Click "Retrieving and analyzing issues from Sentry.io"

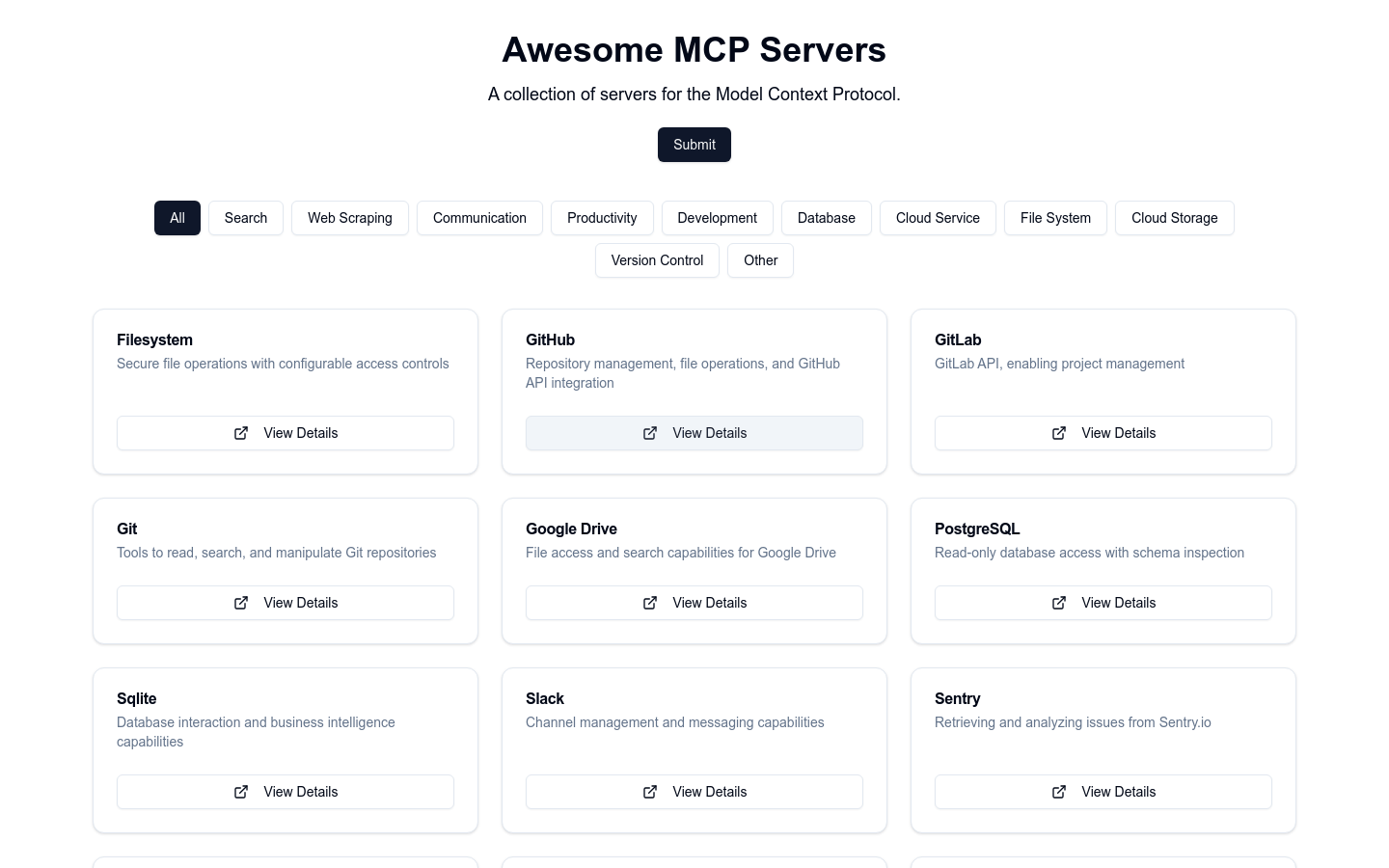[1073, 722]
